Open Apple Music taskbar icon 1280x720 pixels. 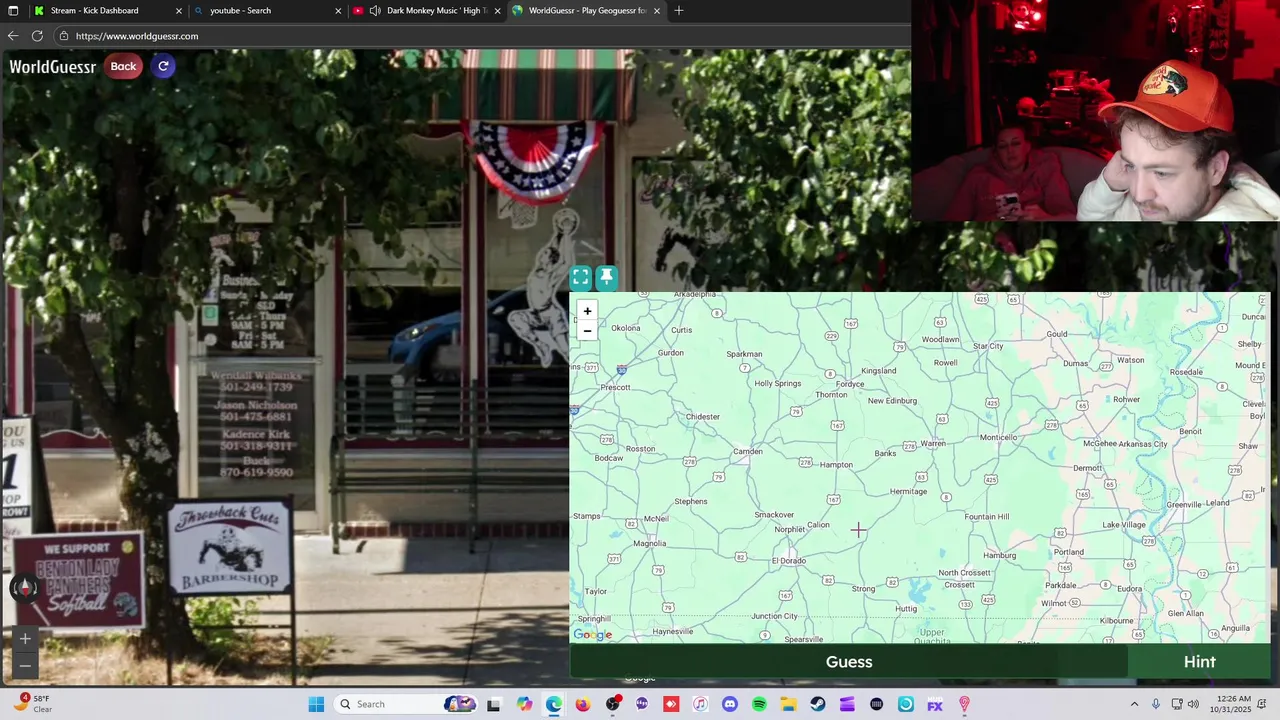click(x=700, y=704)
